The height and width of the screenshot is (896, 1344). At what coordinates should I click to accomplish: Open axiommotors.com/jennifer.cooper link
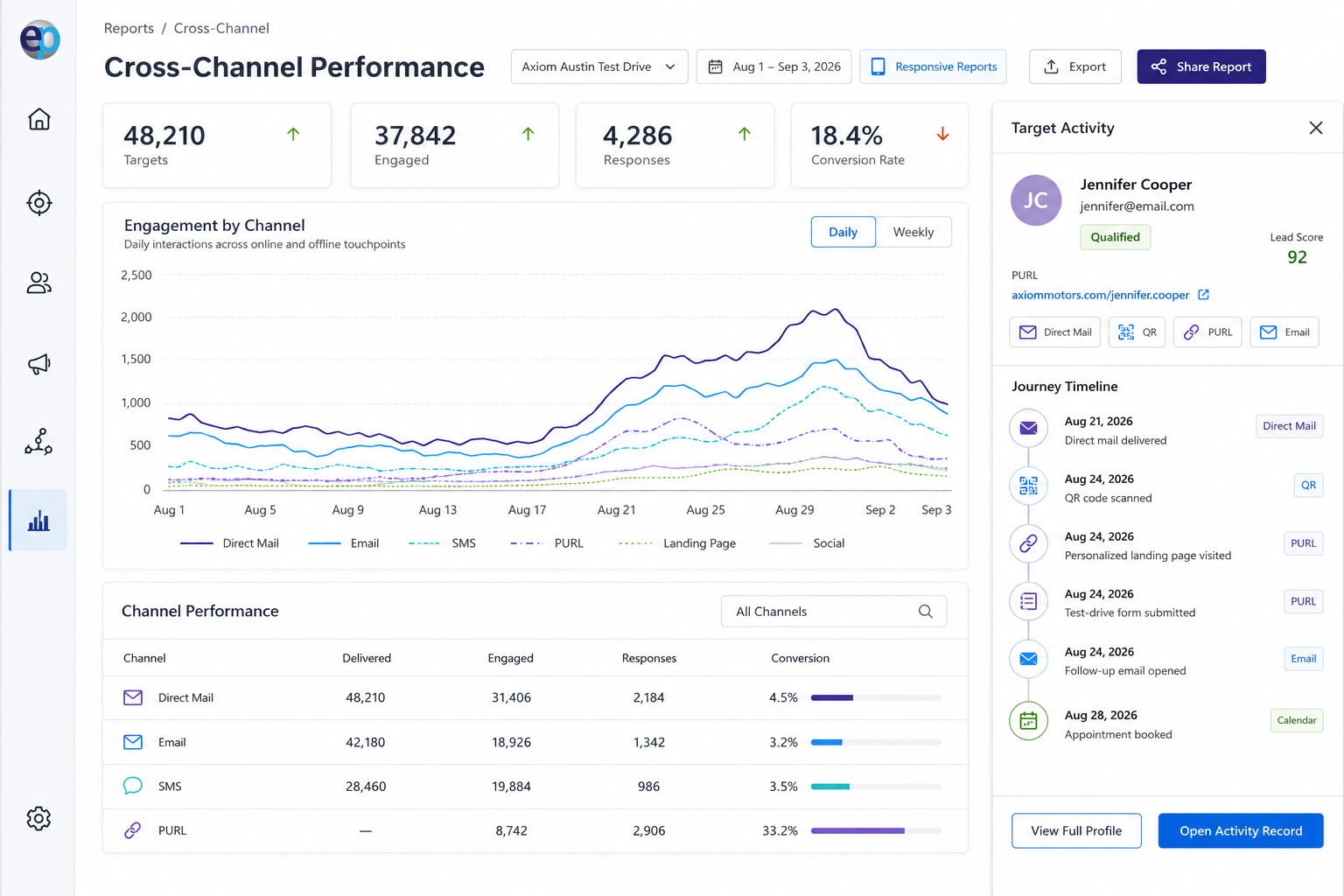pos(1101,295)
